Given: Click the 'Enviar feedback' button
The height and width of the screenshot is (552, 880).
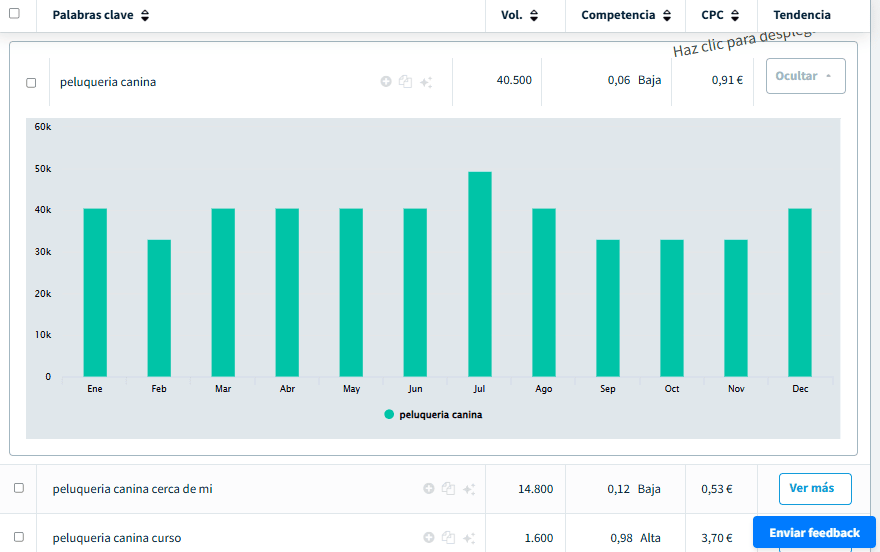Looking at the screenshot, I should [813, 532].
